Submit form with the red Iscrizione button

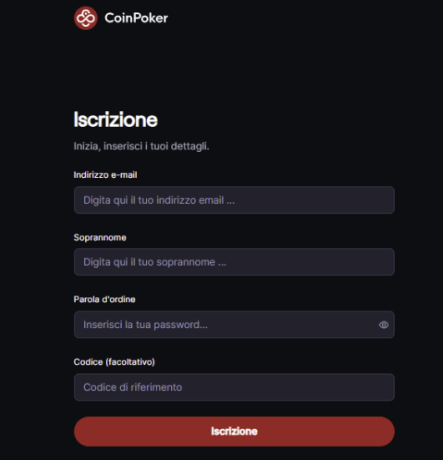tap(234, 431)
